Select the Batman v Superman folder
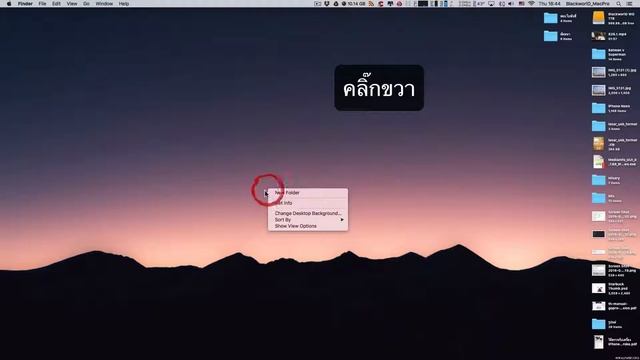The height and width of the screenshot is (360, 640). click(598, 54)
